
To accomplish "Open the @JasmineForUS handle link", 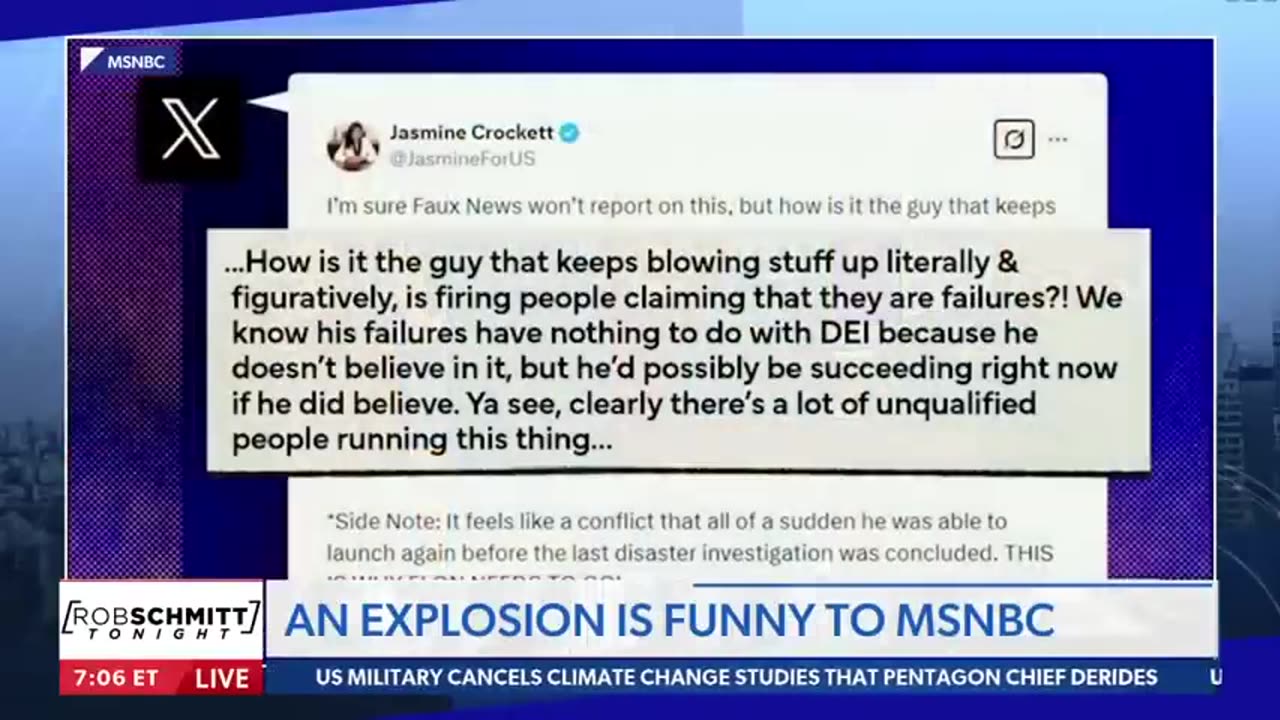I will point(462,158).
